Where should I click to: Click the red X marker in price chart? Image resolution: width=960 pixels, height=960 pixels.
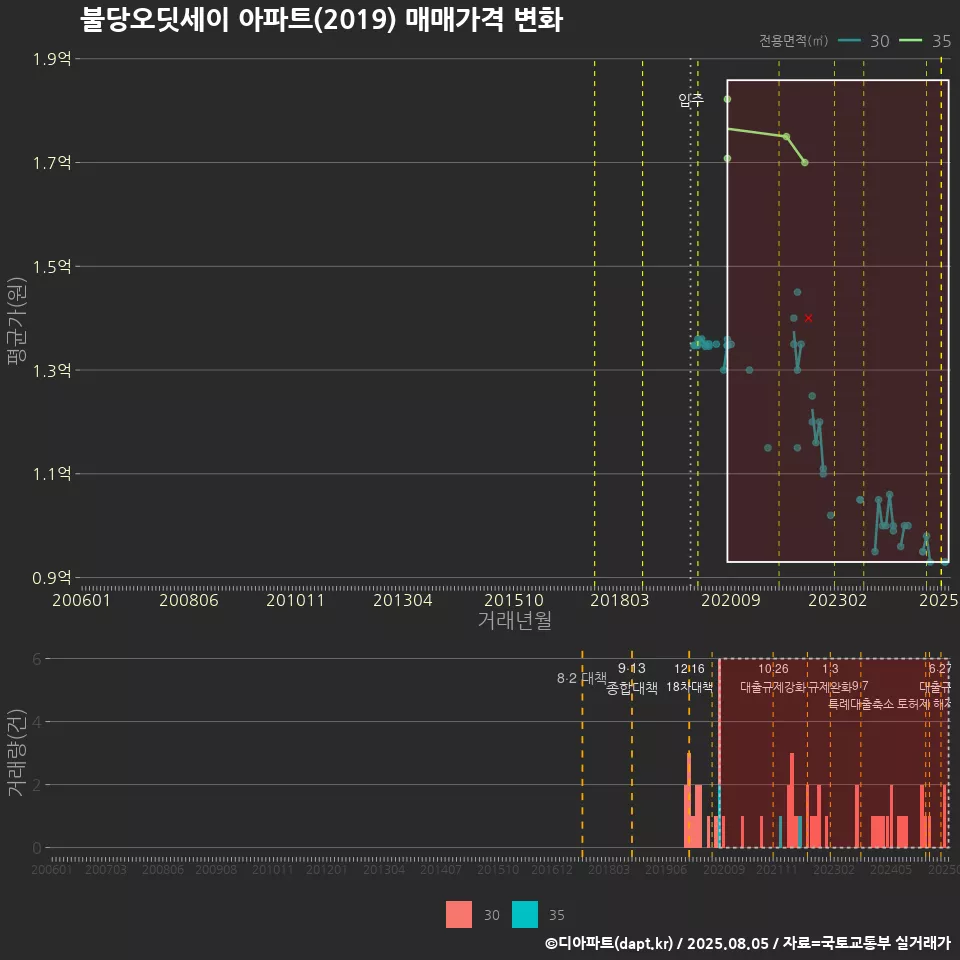[x=808, y=318]
